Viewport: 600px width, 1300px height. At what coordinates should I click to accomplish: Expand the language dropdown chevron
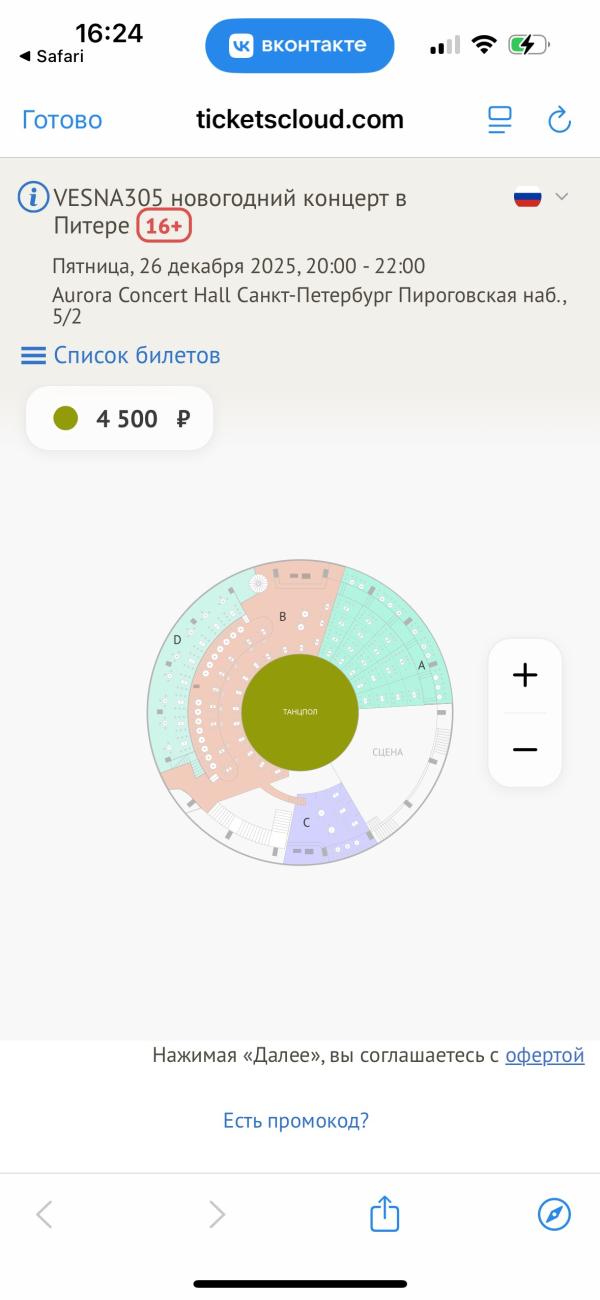click(562, 196)
